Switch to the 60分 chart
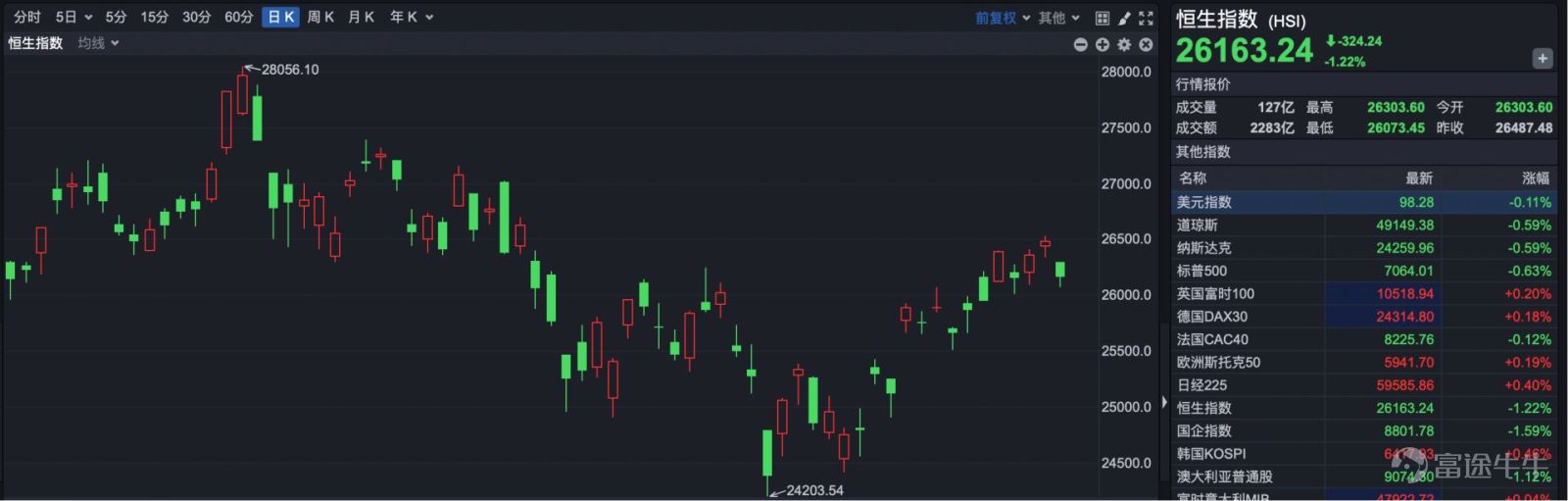The image size is (1568, 501). [238, 17]
